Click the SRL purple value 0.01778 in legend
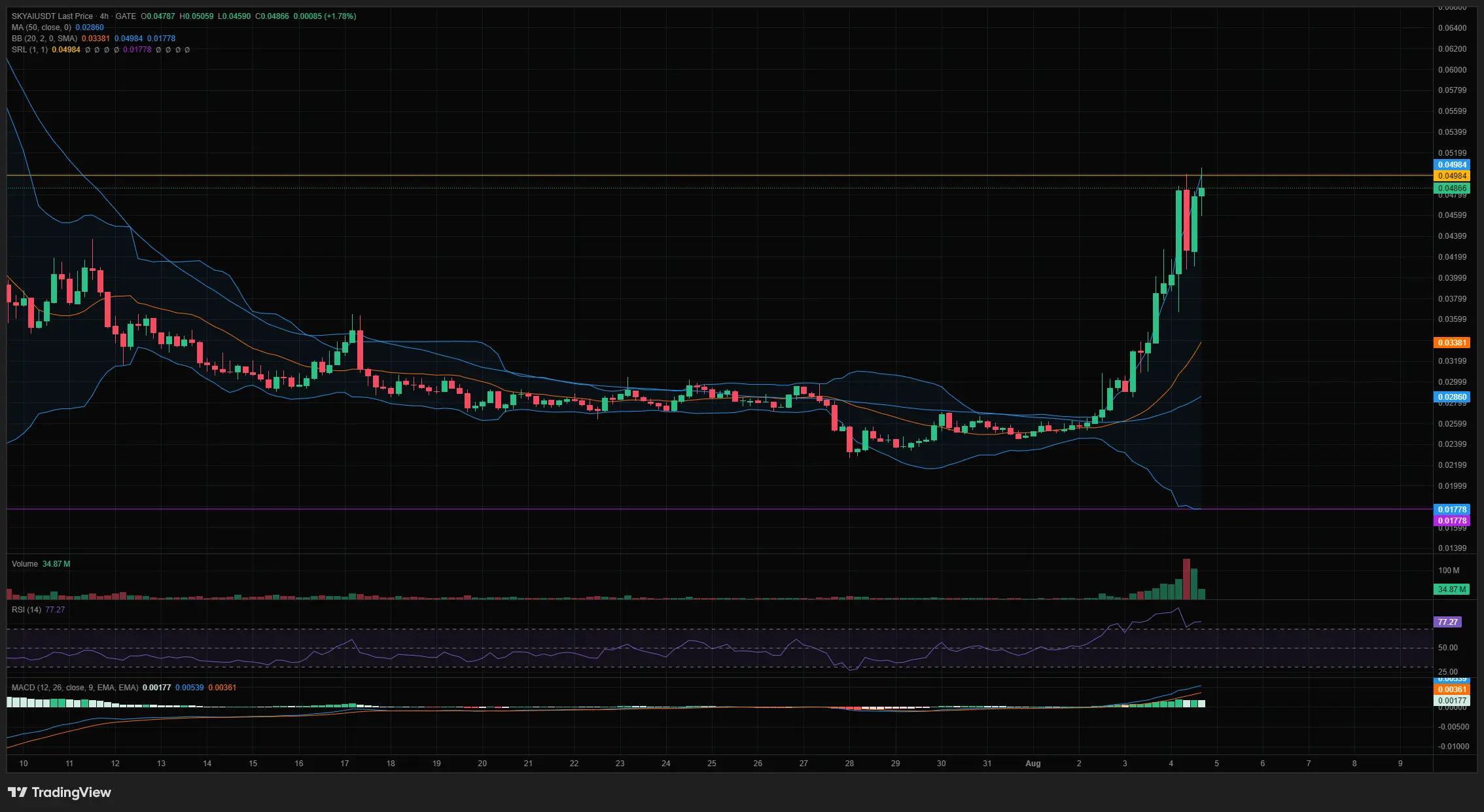 [x=137, y=50]
